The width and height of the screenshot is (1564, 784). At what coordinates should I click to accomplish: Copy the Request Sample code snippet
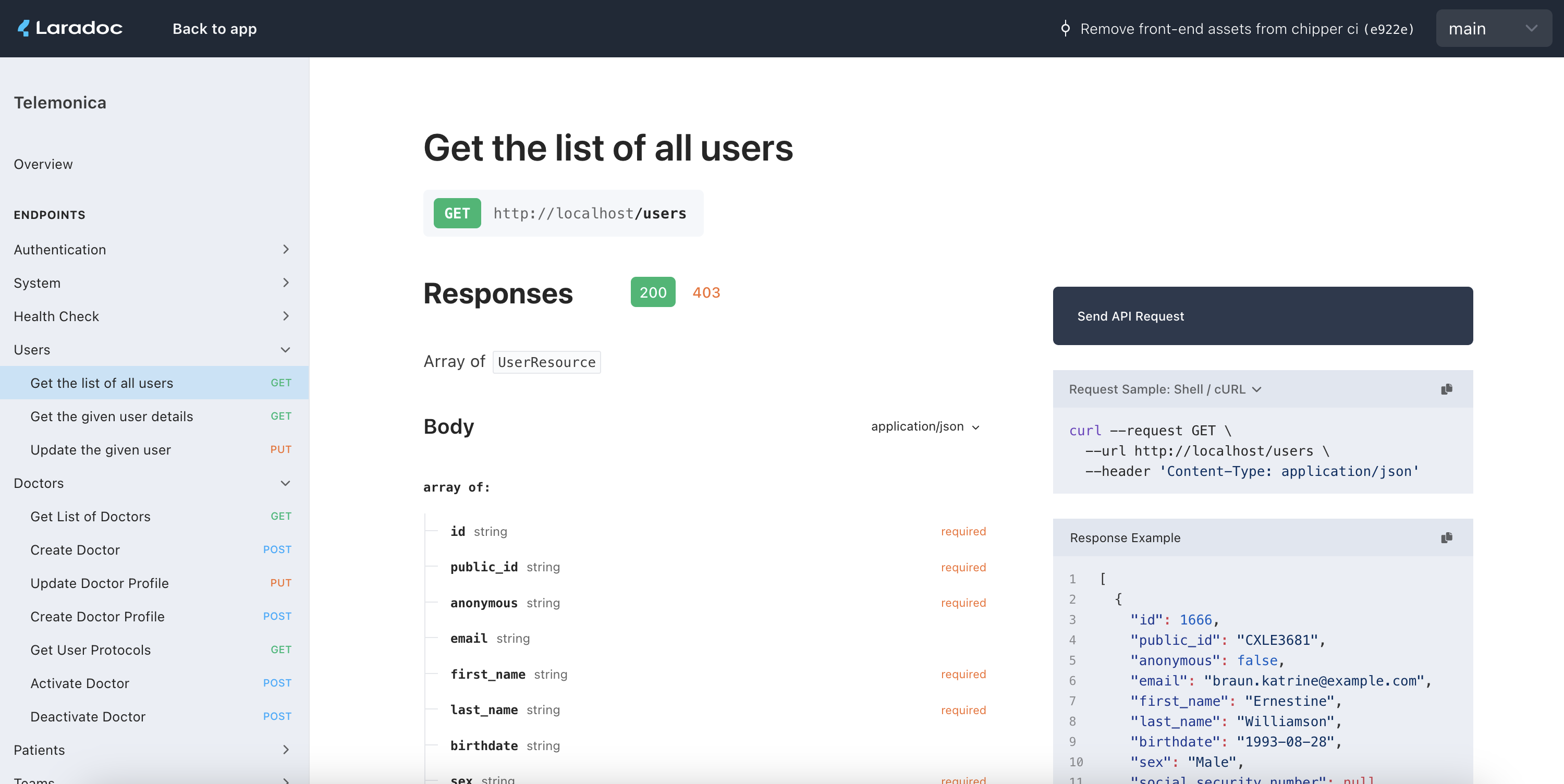point(1447,389)
